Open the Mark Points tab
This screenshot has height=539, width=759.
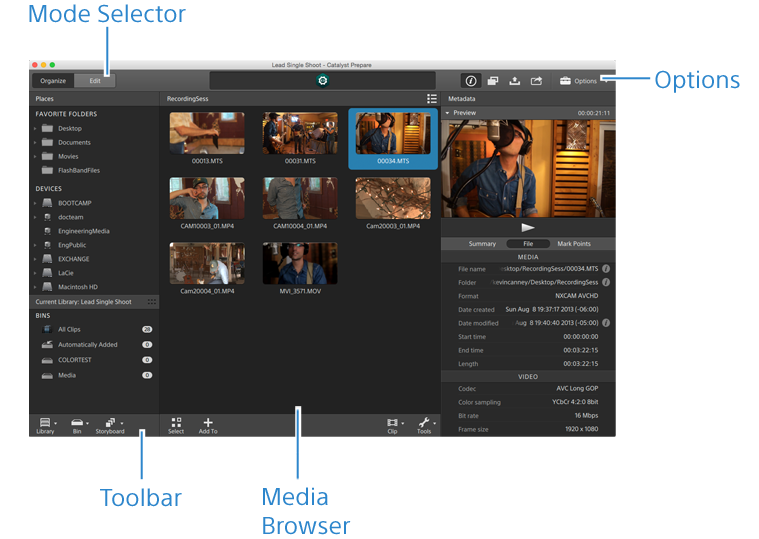point(573,243)
